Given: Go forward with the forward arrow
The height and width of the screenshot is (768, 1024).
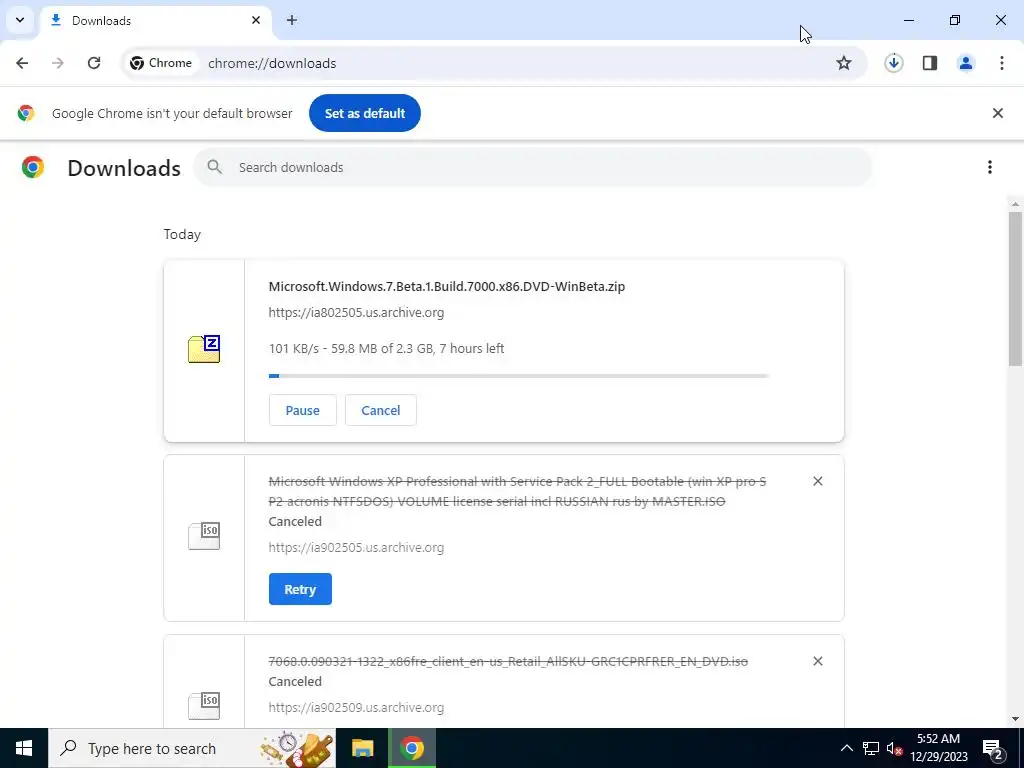Looking at the screenshot, I should pos(58,63).
